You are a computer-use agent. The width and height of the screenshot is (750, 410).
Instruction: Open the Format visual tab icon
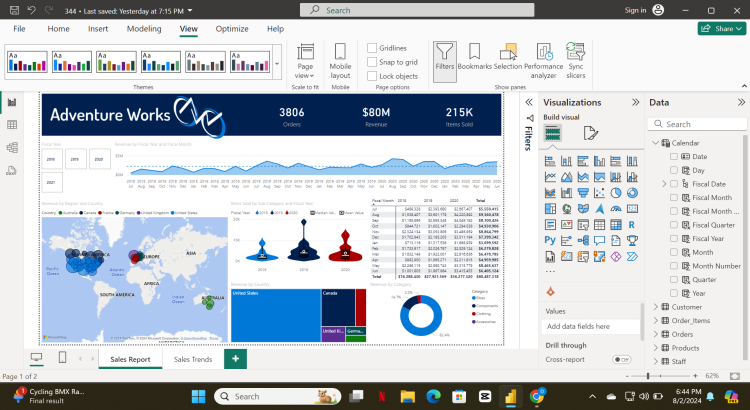(591, 133)
